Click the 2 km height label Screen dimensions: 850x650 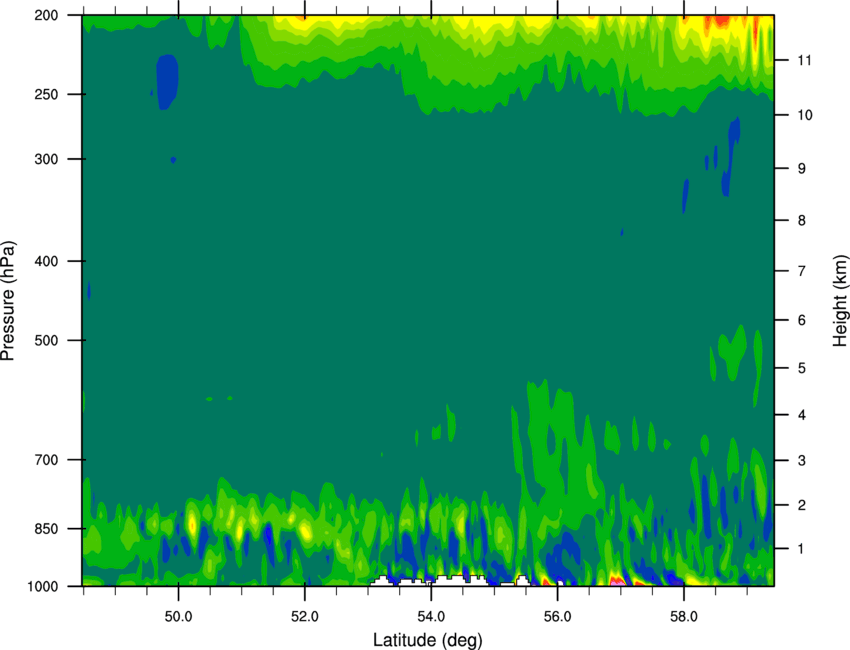click(802, 505)
